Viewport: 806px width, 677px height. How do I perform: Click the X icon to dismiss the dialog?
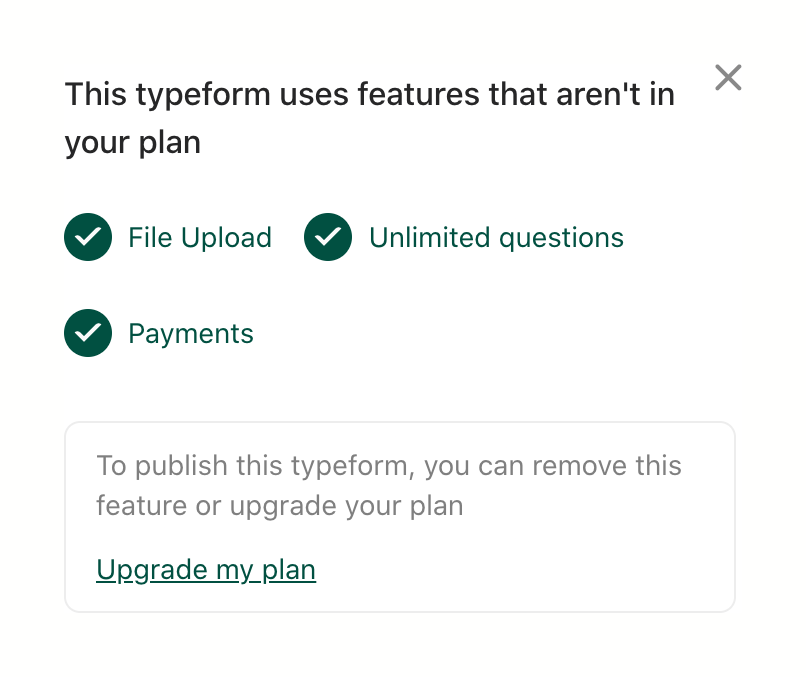tap(728, 78)
